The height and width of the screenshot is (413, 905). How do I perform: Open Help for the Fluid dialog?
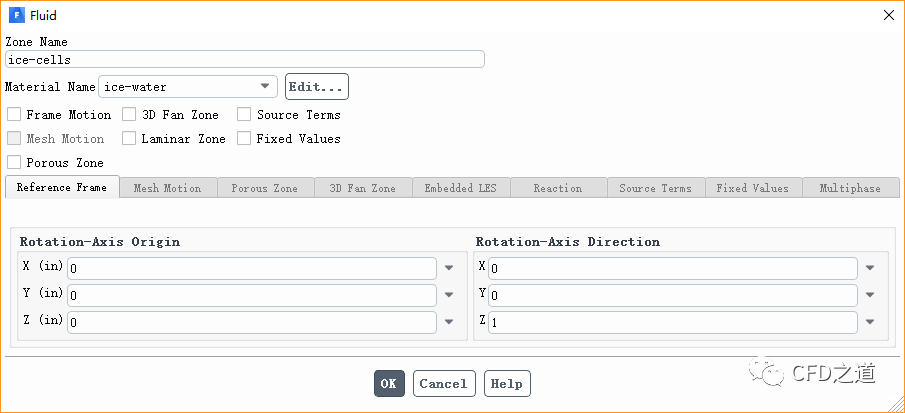point(507,383)
